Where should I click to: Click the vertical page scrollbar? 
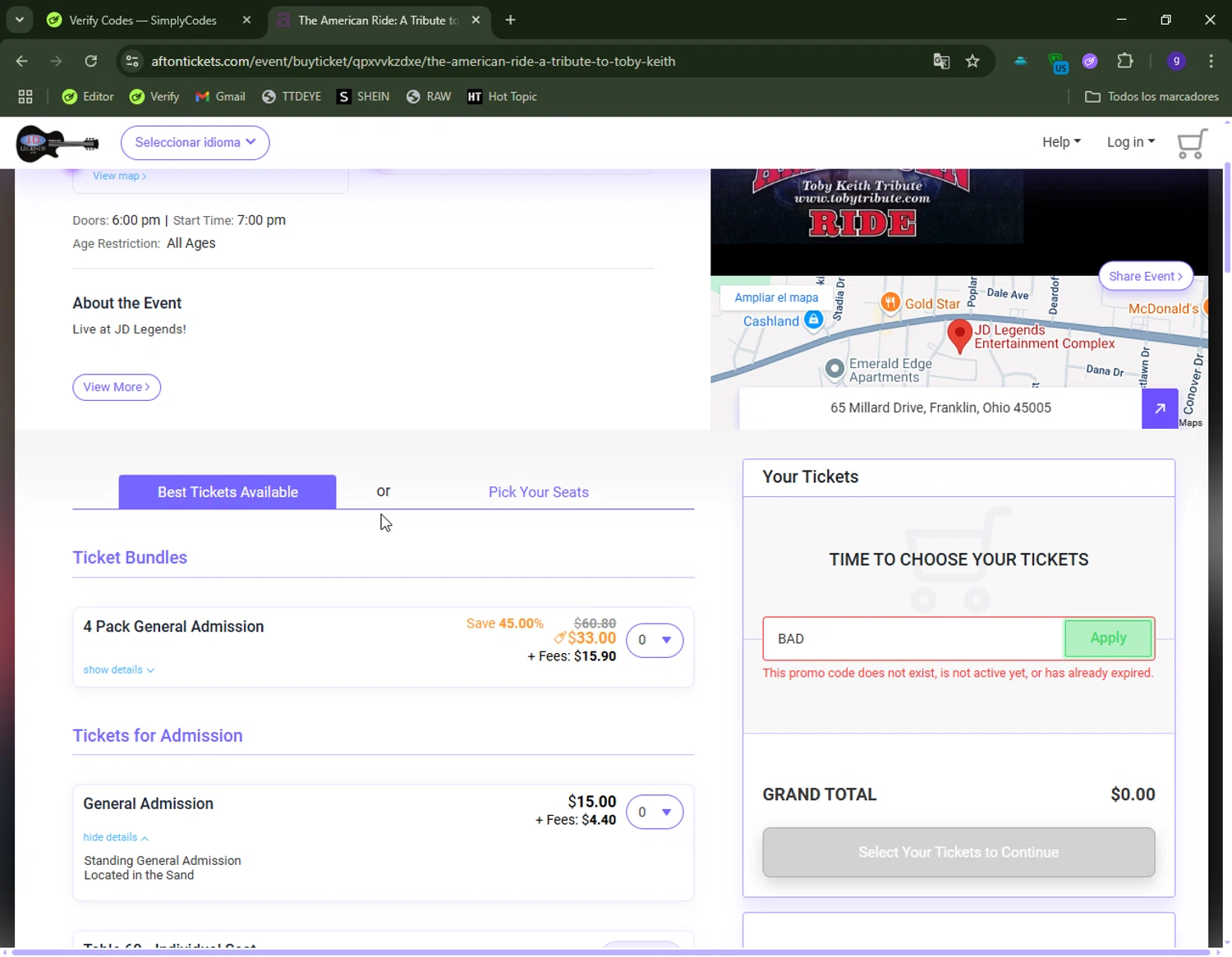tap(1227, 219)
